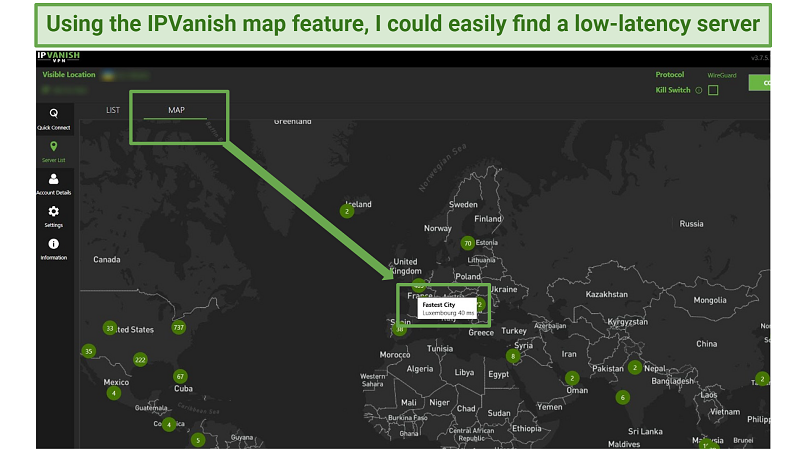Select the Mexico server marker 4
The height and width of the screenshot is (453, 806).
114,393
